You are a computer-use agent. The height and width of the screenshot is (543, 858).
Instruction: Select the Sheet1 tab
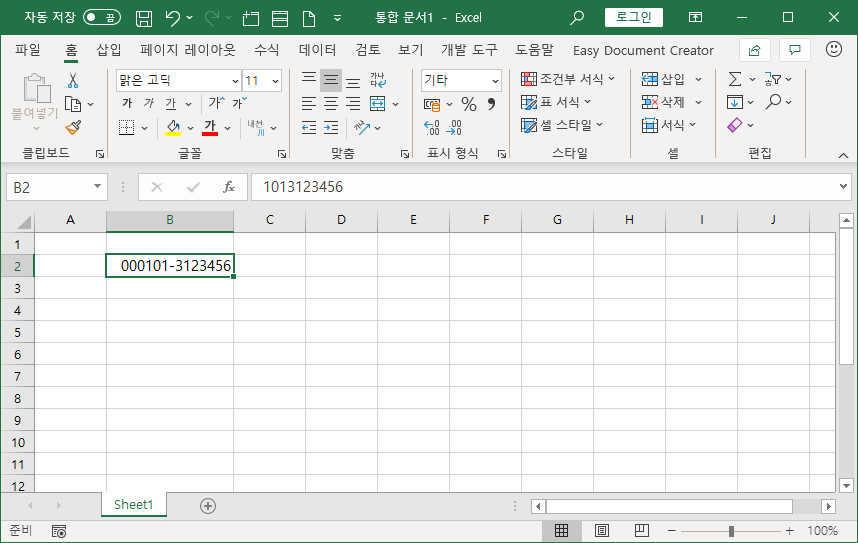[x=134, y=505]
